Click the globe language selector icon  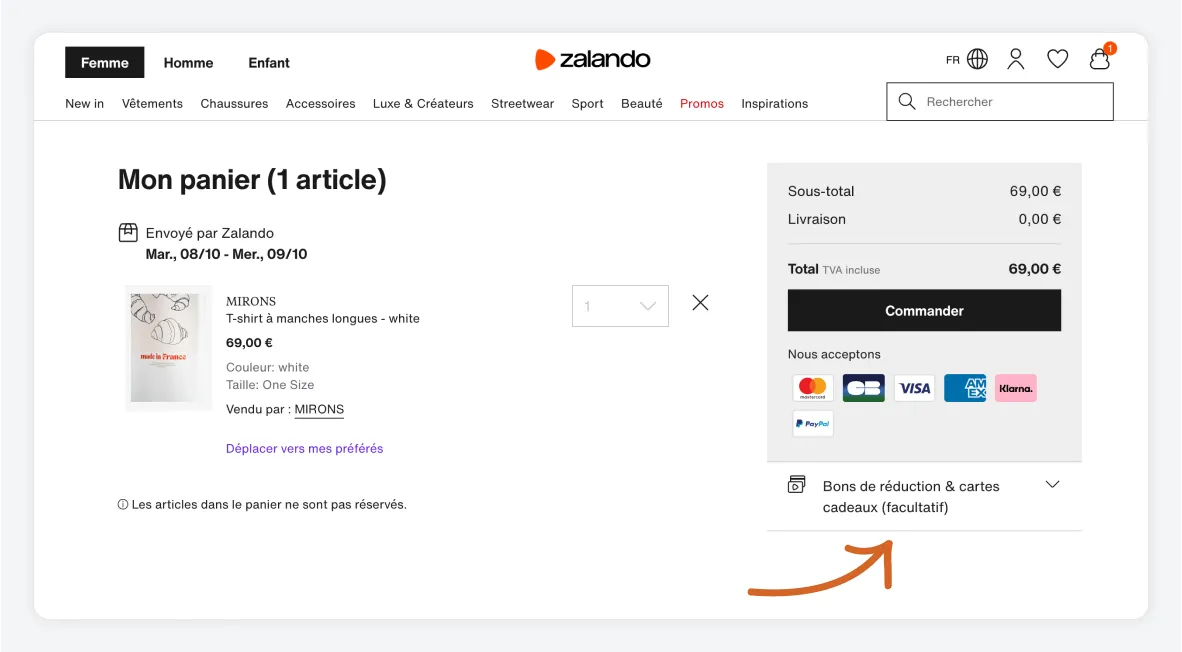click(x=977, y=60)
